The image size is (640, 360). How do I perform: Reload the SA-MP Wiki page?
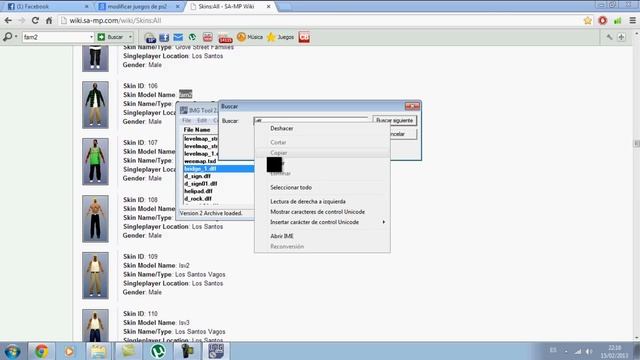pos(35,20)
